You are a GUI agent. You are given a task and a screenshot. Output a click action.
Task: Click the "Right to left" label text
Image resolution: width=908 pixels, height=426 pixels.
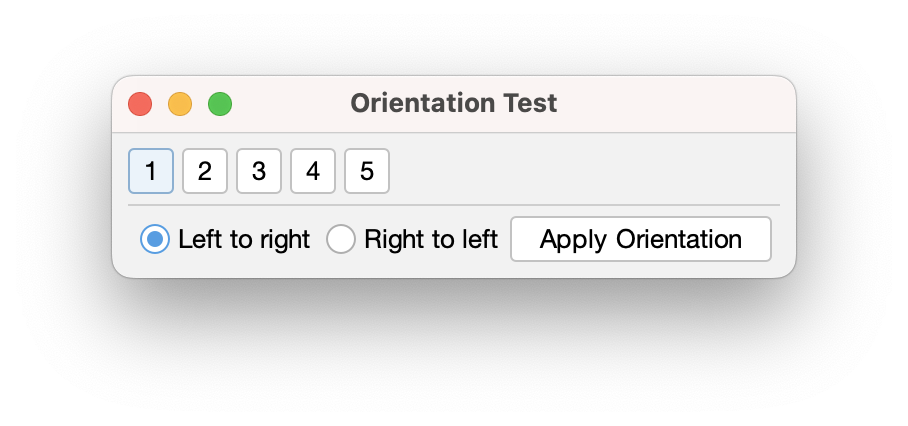[430, 240]
